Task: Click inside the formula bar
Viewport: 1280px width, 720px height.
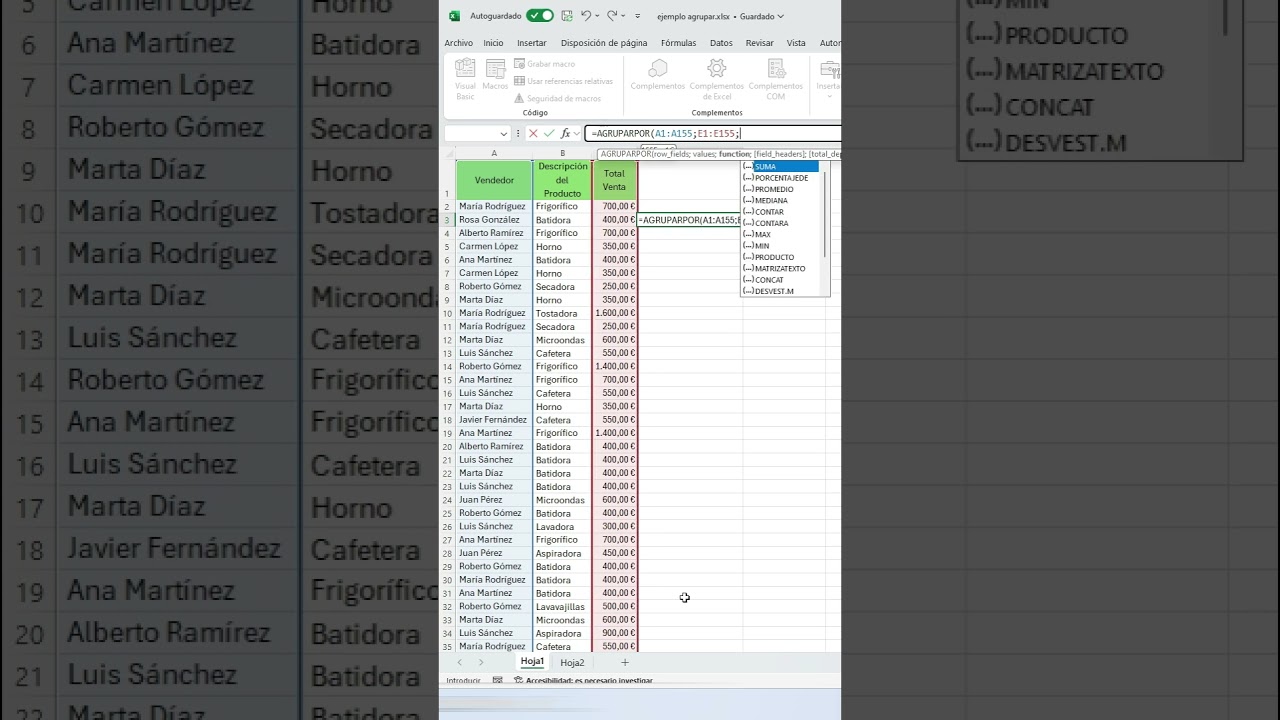Action: tap(713, 133)
